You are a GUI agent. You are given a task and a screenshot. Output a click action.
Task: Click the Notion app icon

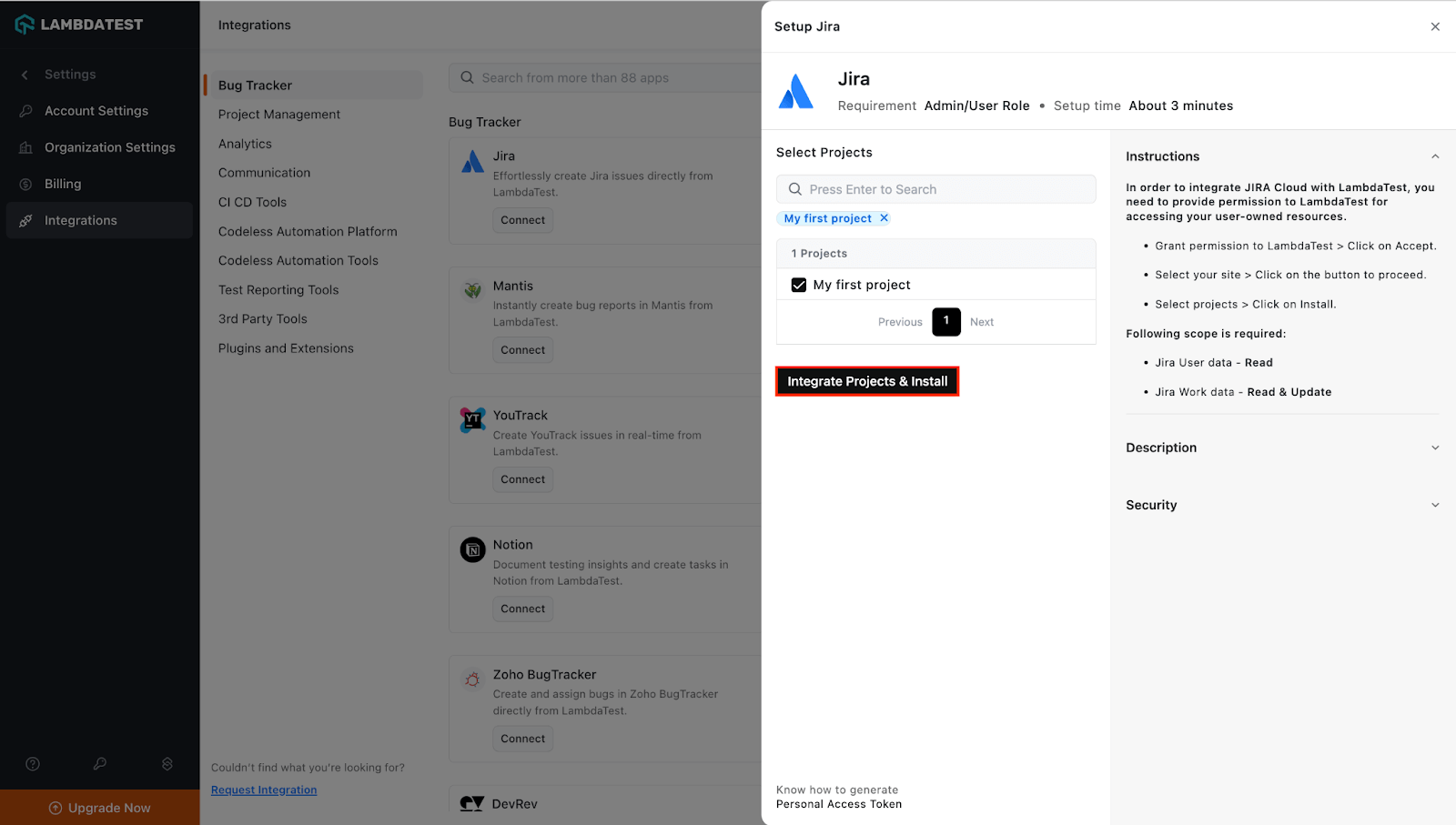coord(472,549)
